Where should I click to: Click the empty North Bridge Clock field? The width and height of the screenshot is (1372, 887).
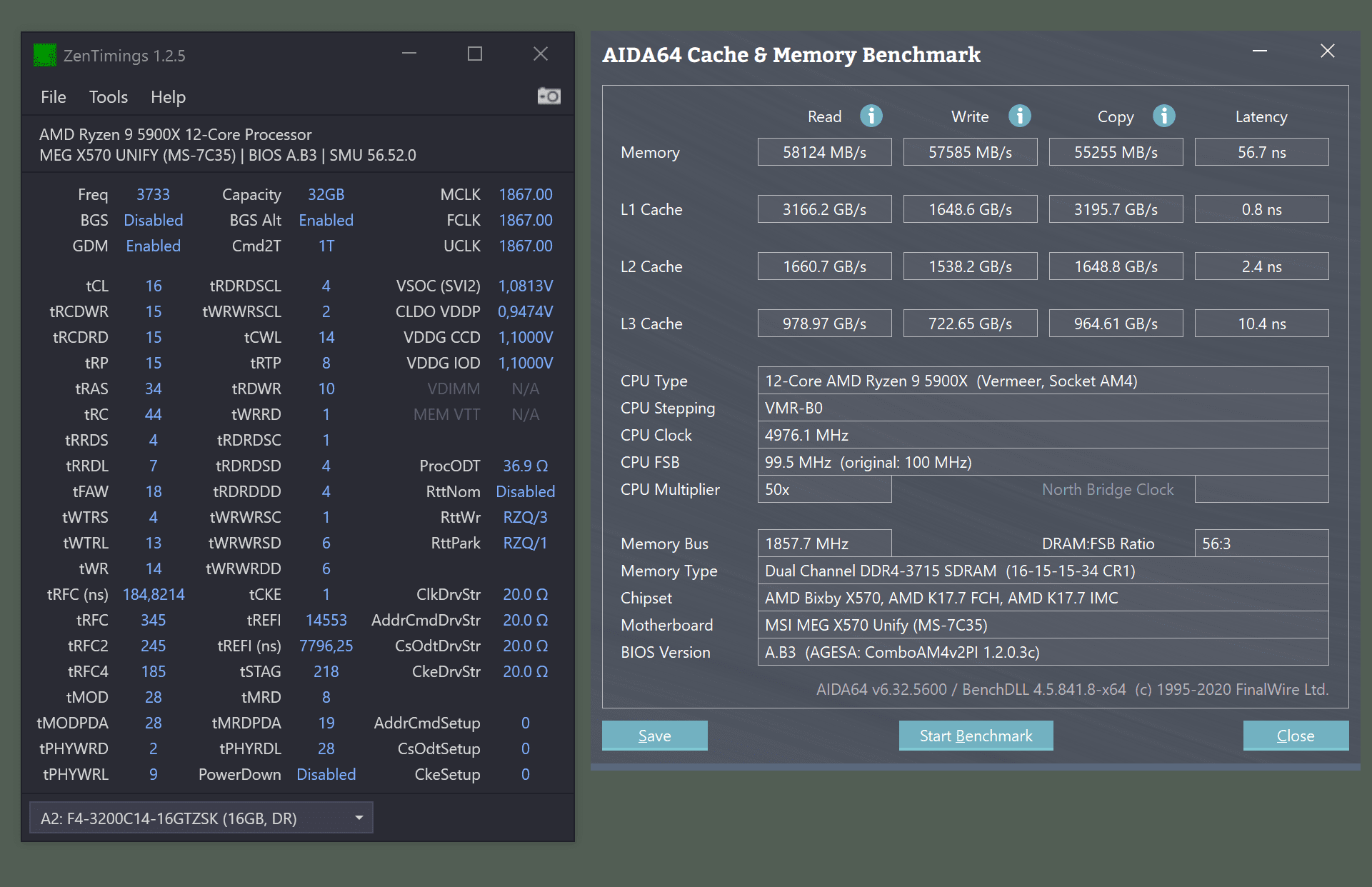tap(1261, 489)
